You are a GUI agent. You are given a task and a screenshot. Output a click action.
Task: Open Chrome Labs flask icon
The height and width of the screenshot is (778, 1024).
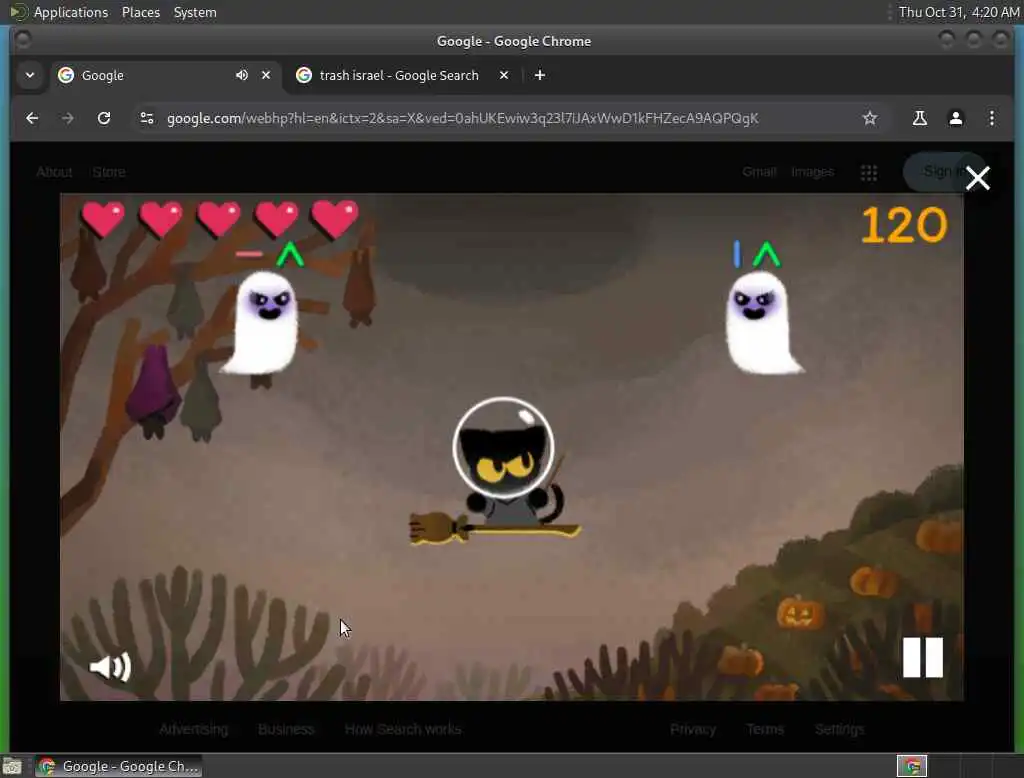[920, 118]
